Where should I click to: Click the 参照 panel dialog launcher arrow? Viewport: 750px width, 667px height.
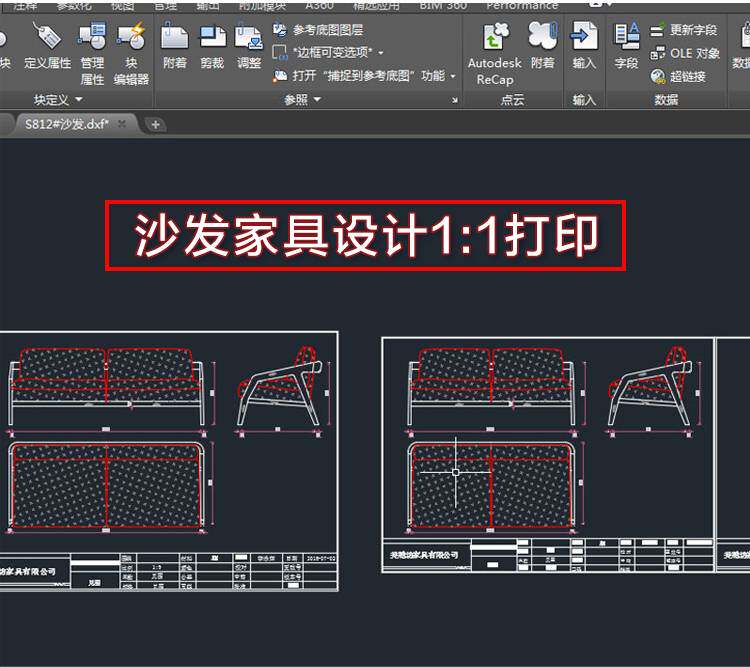(x=455, y=100)
